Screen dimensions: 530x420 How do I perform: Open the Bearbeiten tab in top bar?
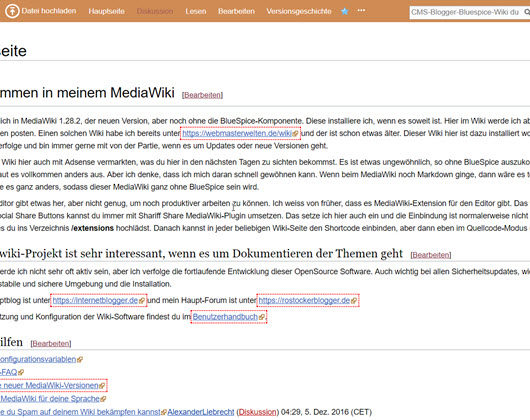(x=236, y=11)
